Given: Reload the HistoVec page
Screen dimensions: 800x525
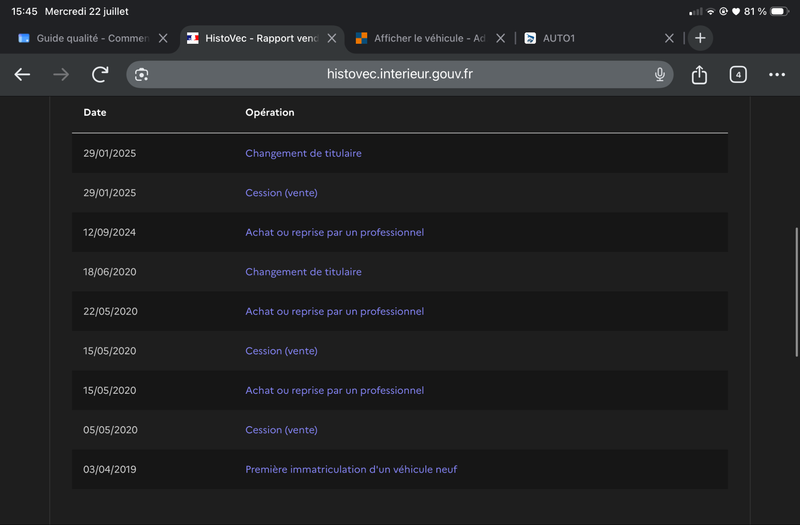Looking at the screenshot, I should (x=100, y=74).
